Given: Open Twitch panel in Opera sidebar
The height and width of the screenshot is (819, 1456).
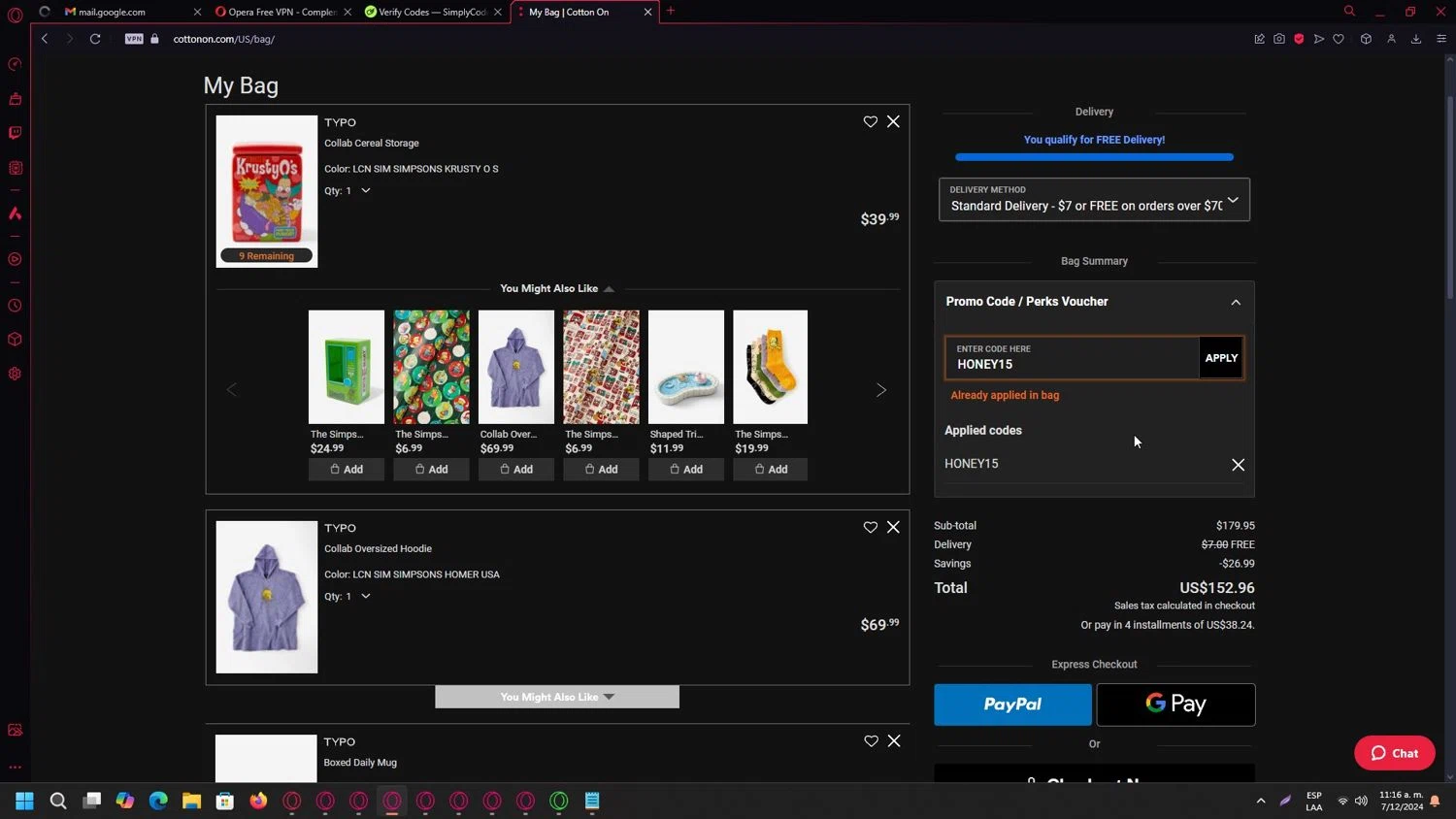Looking at the screenshot, I should (x=15, y=133).
